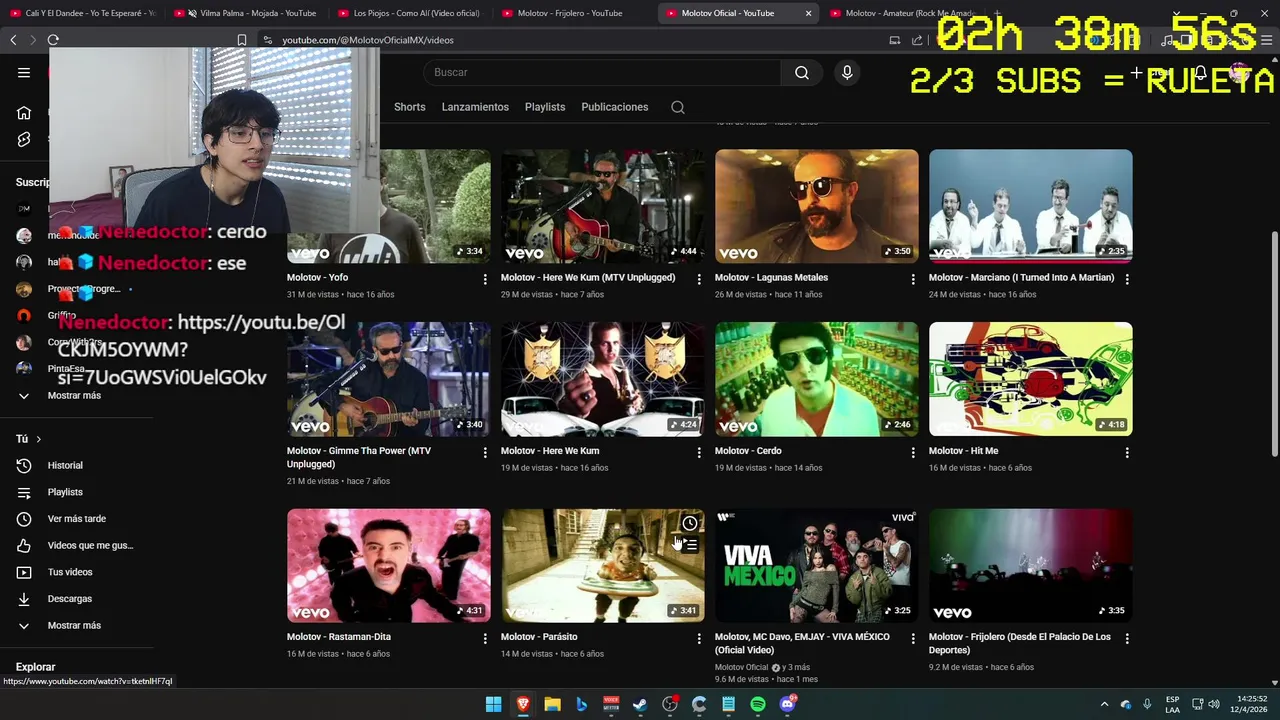Image resolution: width=1280 pixels, height=720 pixels.
Task: Switch to Vilma Palma - Mojada browser tab
Action: (x=249, y=13)
